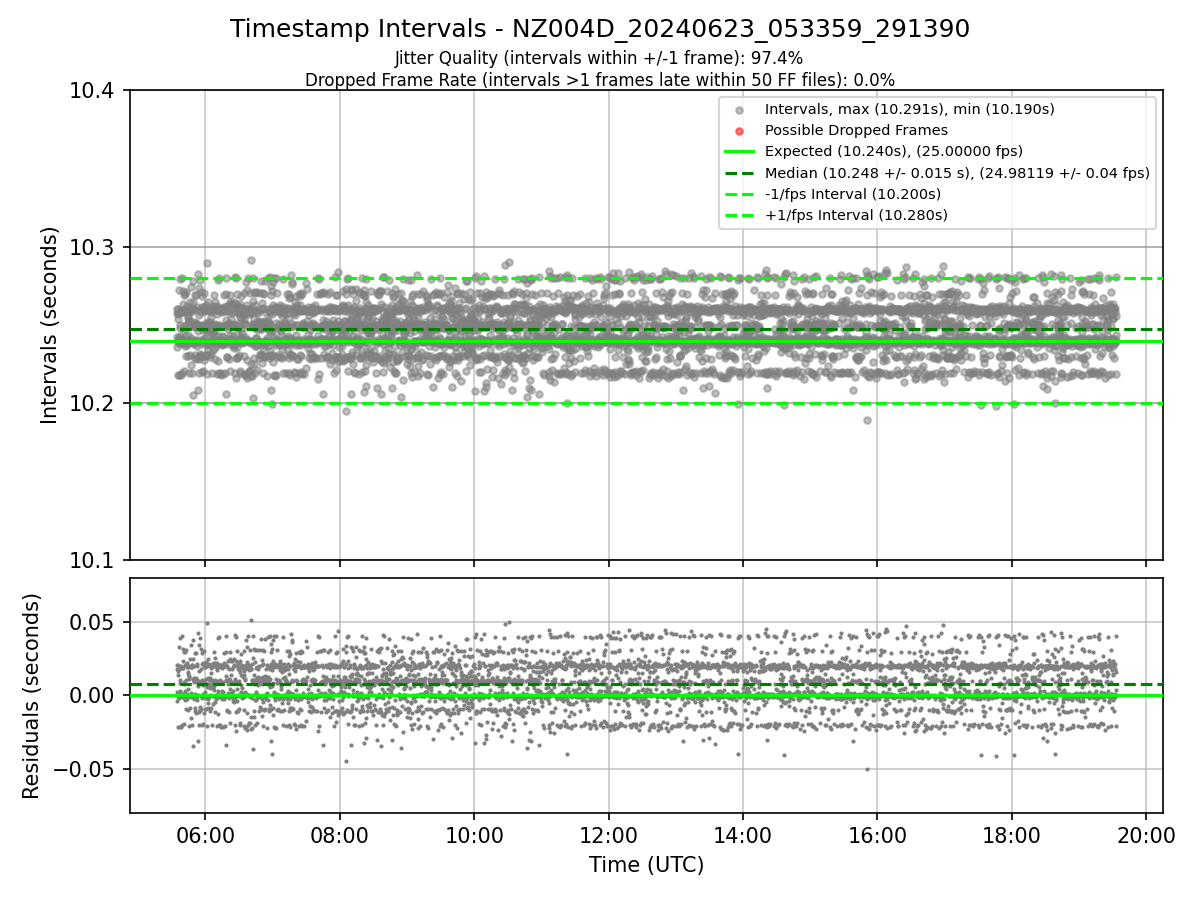Click the x-axis tick label '12:00'
The height and width of the screenshot is (900, 1200).
[x=608, y=835]
